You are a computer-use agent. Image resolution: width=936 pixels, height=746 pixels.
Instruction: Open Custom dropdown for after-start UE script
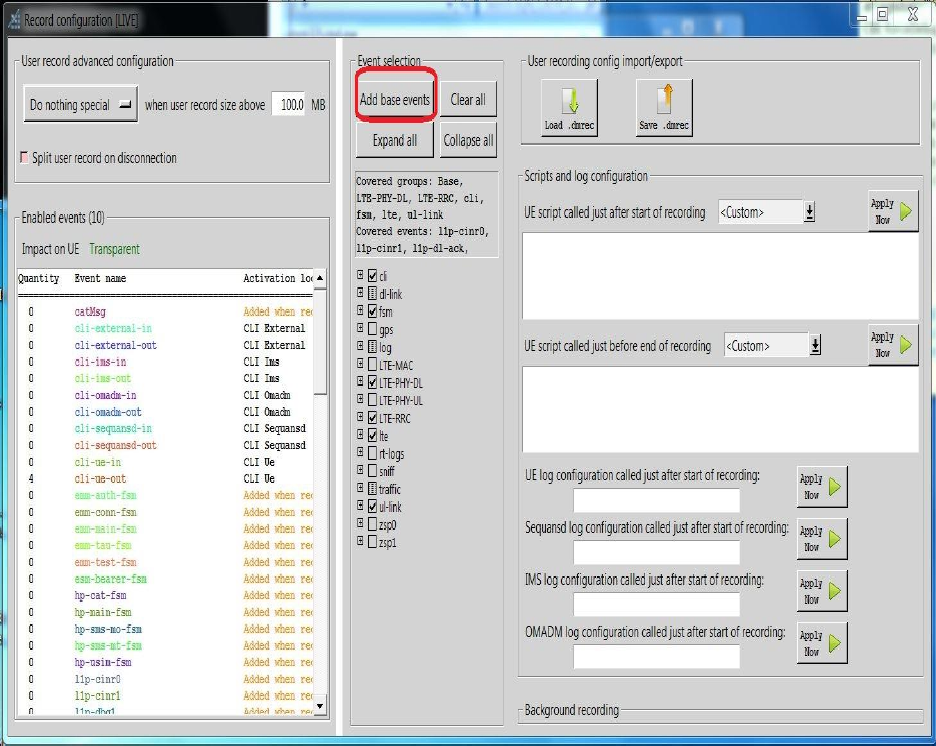[x=809, y=211]
